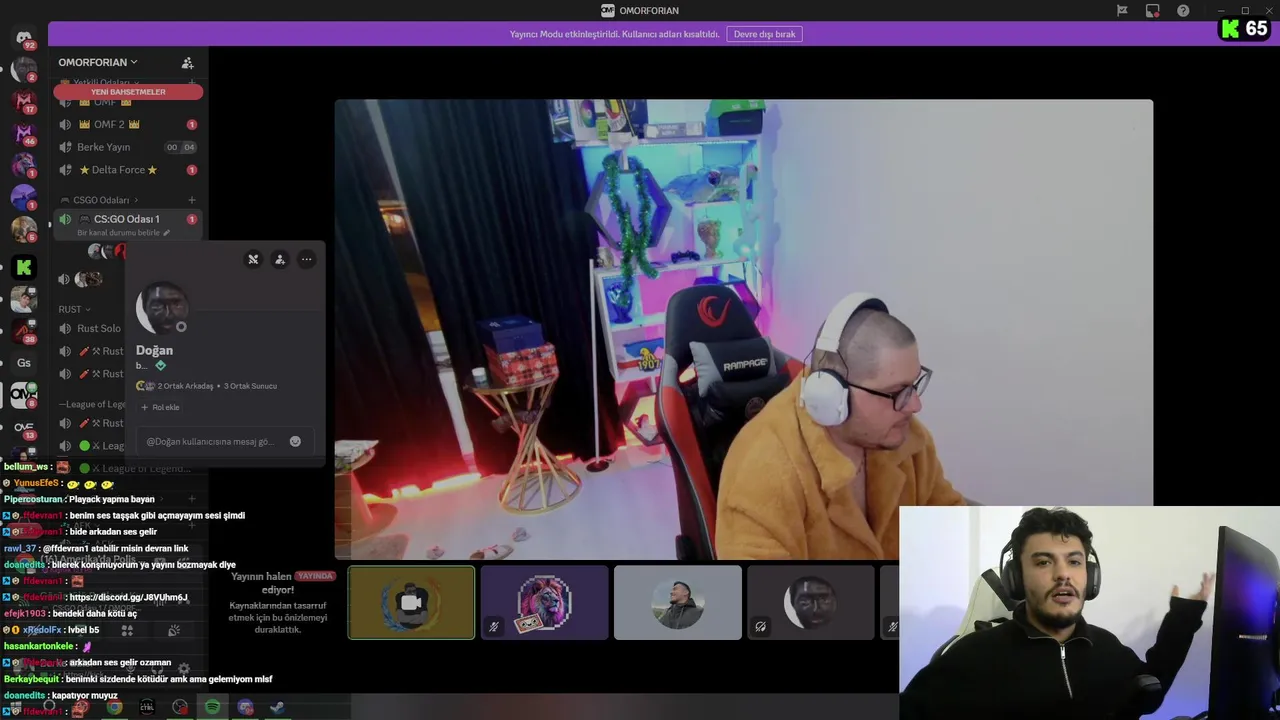Click the YAYINDA live badge in stream notice
Viewport: 1280px width, 720px height.
[x=315, y=576]
